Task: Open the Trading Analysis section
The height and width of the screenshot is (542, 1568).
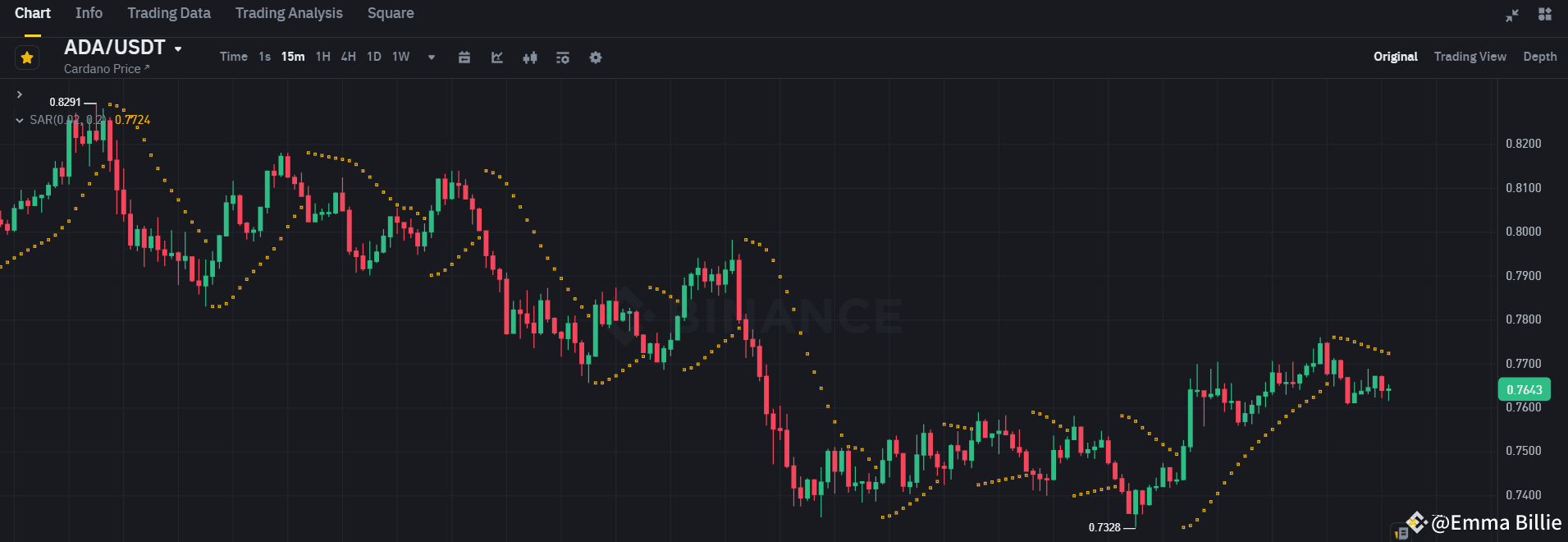Action: (x=288, y=13)
